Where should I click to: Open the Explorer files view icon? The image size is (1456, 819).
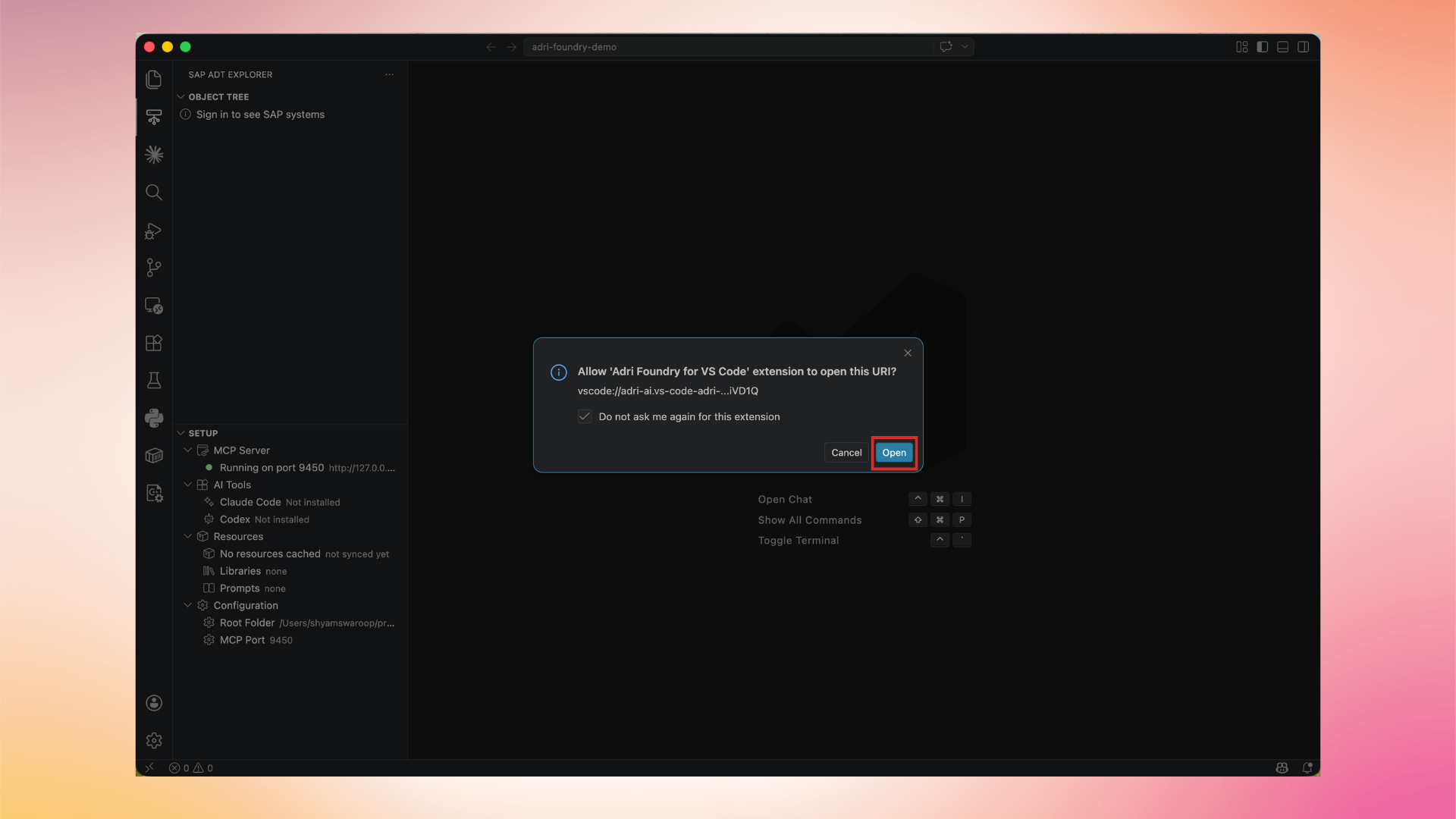point(154,80)
